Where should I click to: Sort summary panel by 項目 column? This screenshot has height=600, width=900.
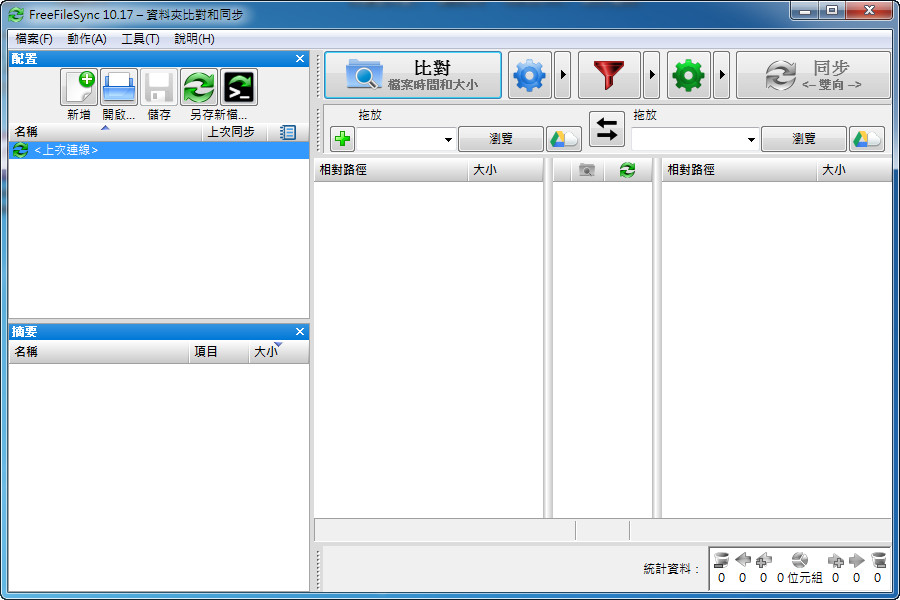click(x=219, y=351)
